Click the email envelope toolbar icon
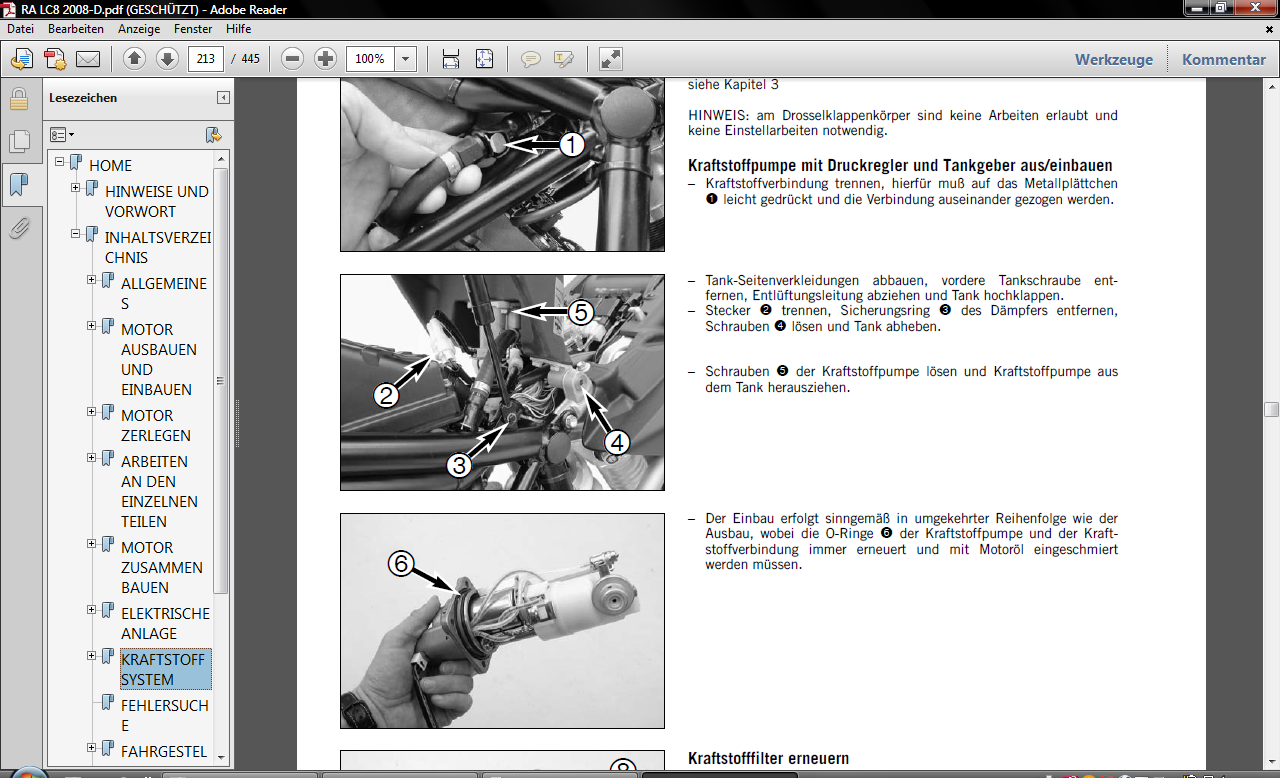 click(88, 59)
